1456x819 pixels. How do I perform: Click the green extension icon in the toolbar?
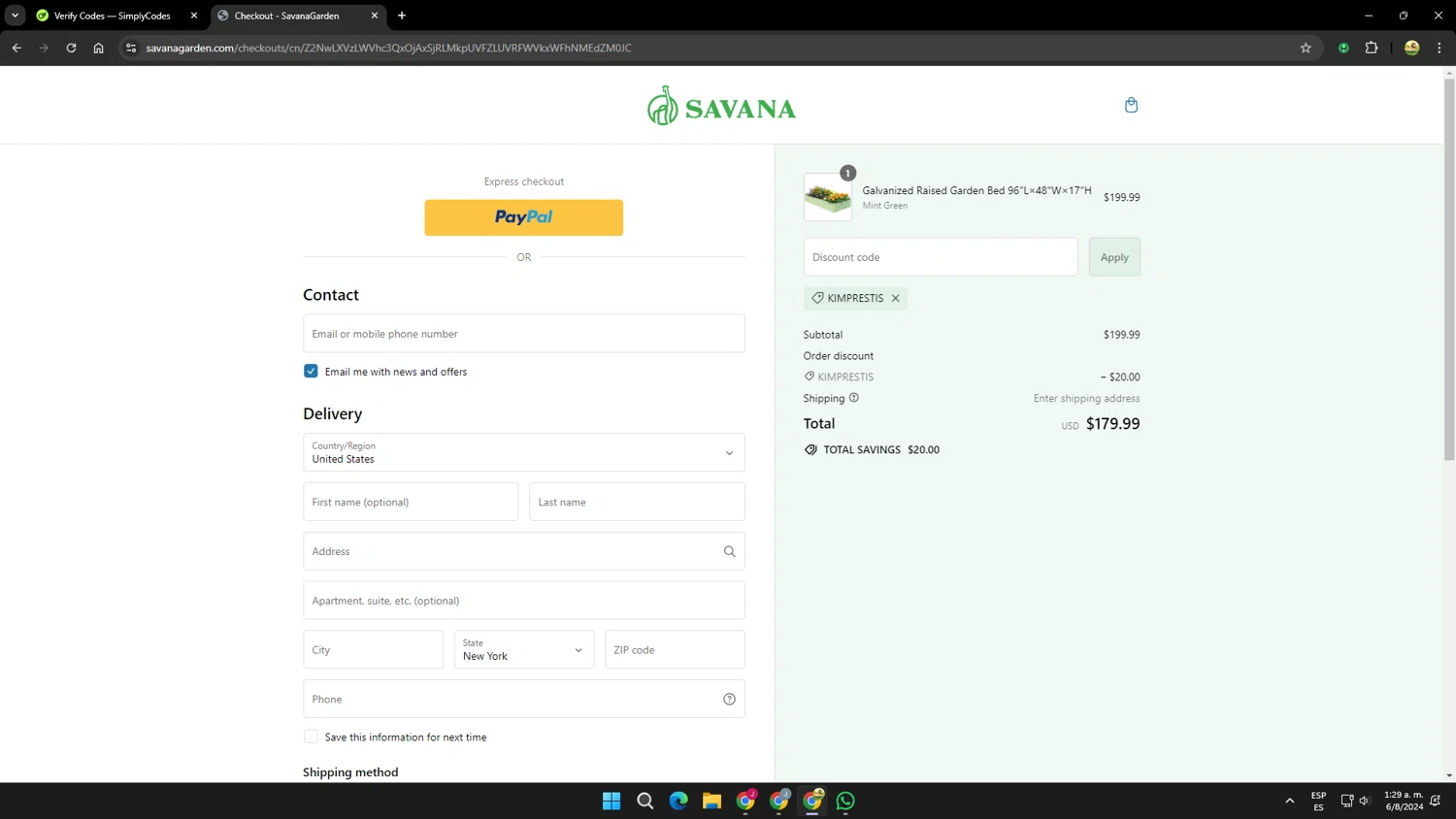point(1343,48)
